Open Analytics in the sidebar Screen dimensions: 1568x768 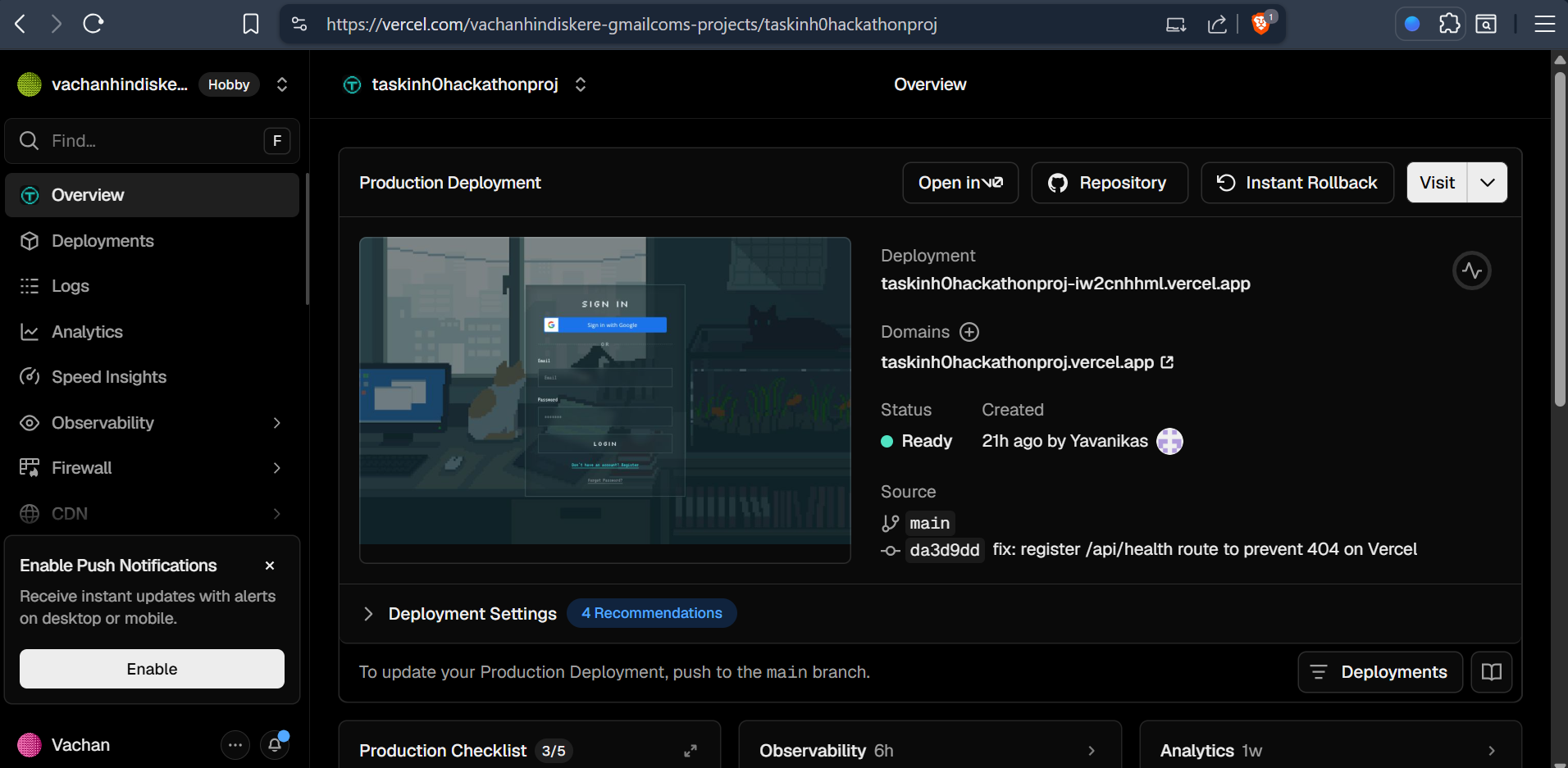pyautogui.click(x=153, y=332)
